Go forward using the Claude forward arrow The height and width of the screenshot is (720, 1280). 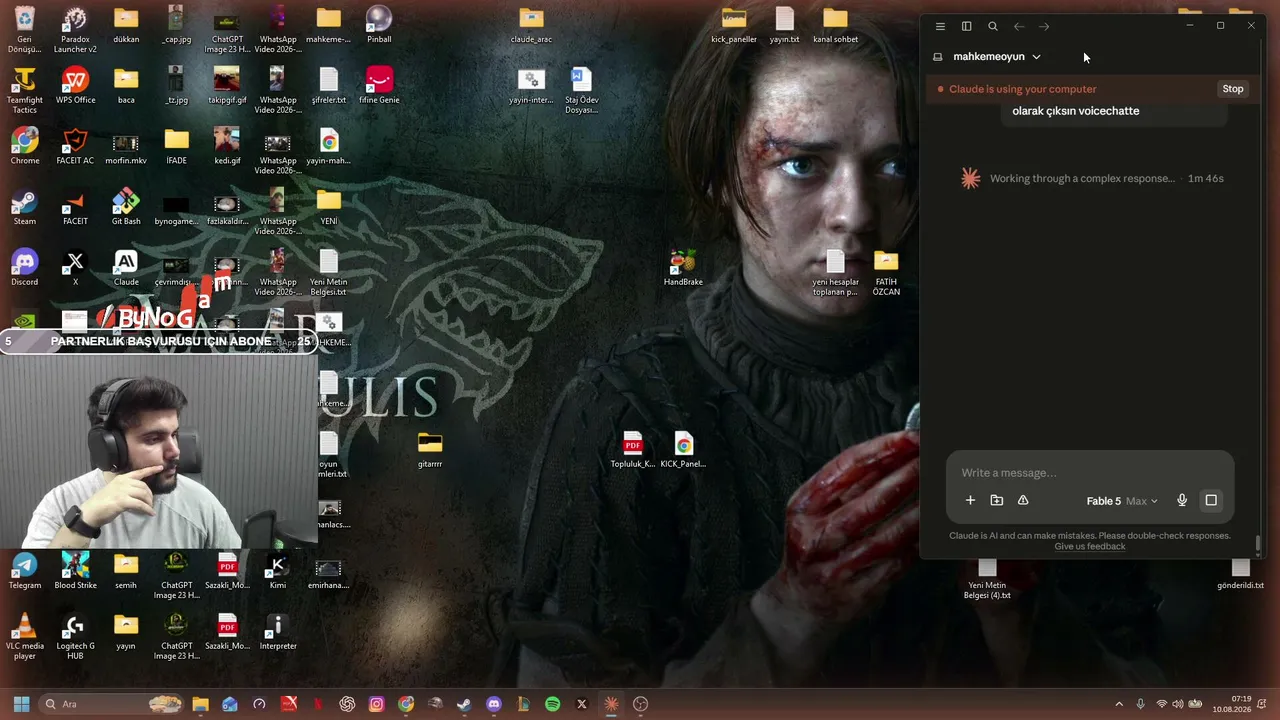[x=1044, y=27]
